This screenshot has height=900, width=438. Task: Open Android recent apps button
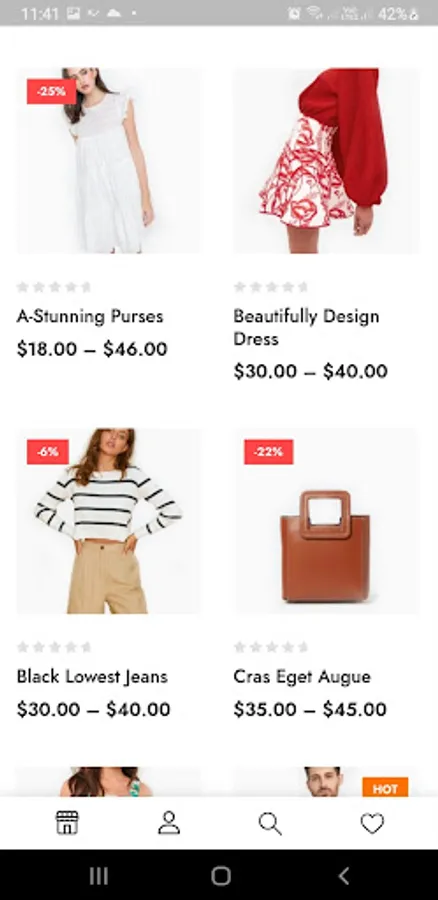pos(99,875)
